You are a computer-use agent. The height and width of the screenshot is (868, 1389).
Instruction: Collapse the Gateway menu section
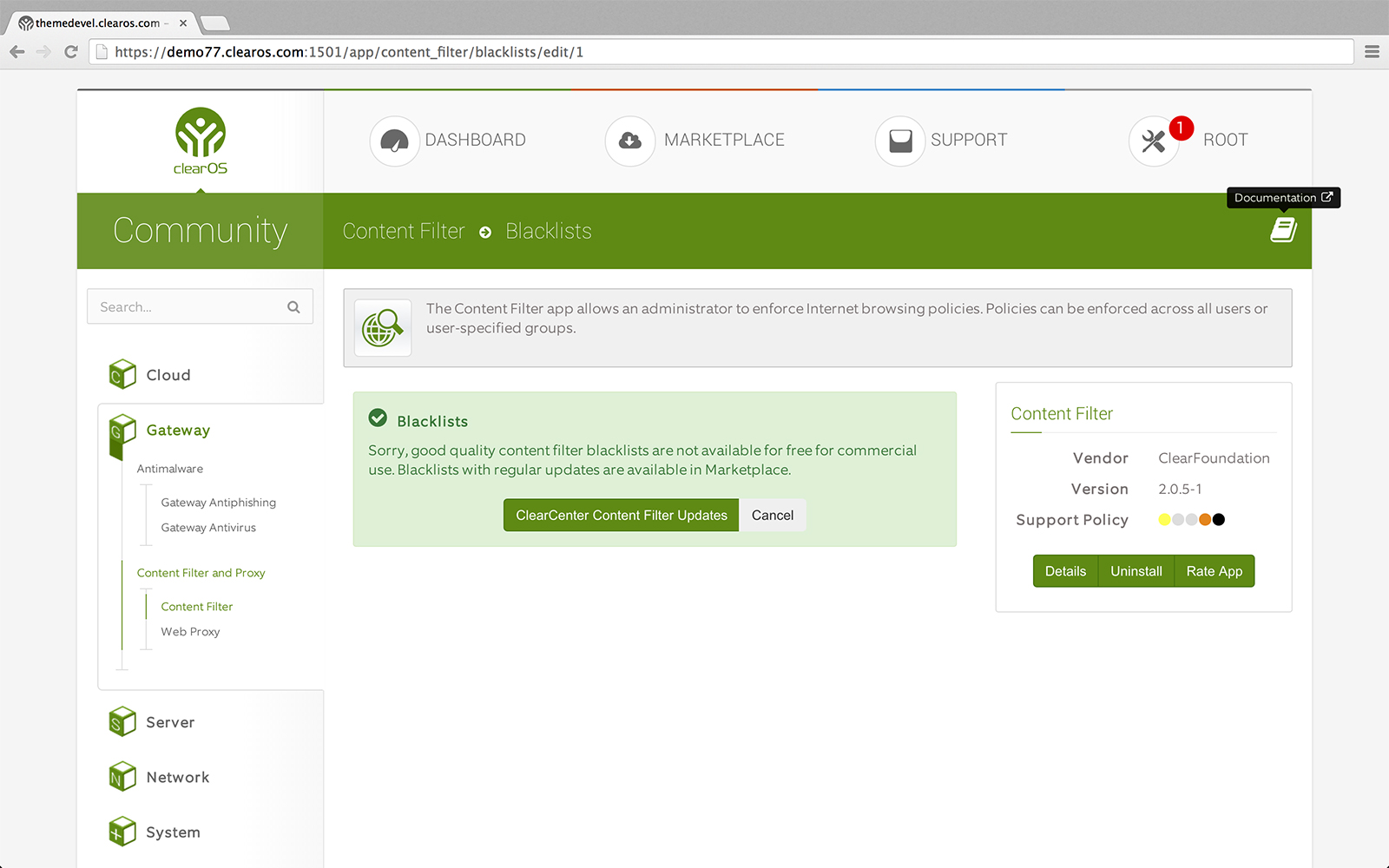pos(178,431)
